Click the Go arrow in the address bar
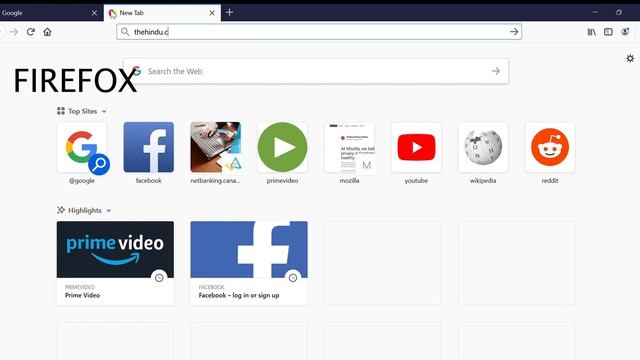Screen dimensions: 640x360 coord(514,32)
